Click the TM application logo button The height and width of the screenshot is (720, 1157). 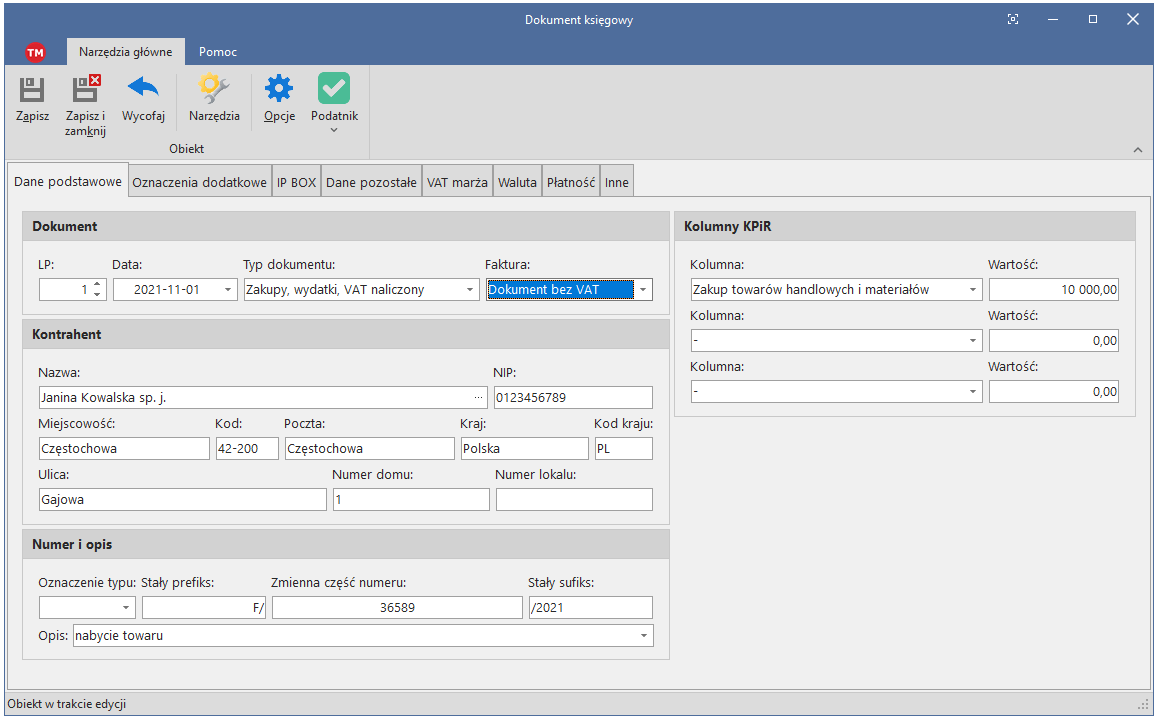36,52
